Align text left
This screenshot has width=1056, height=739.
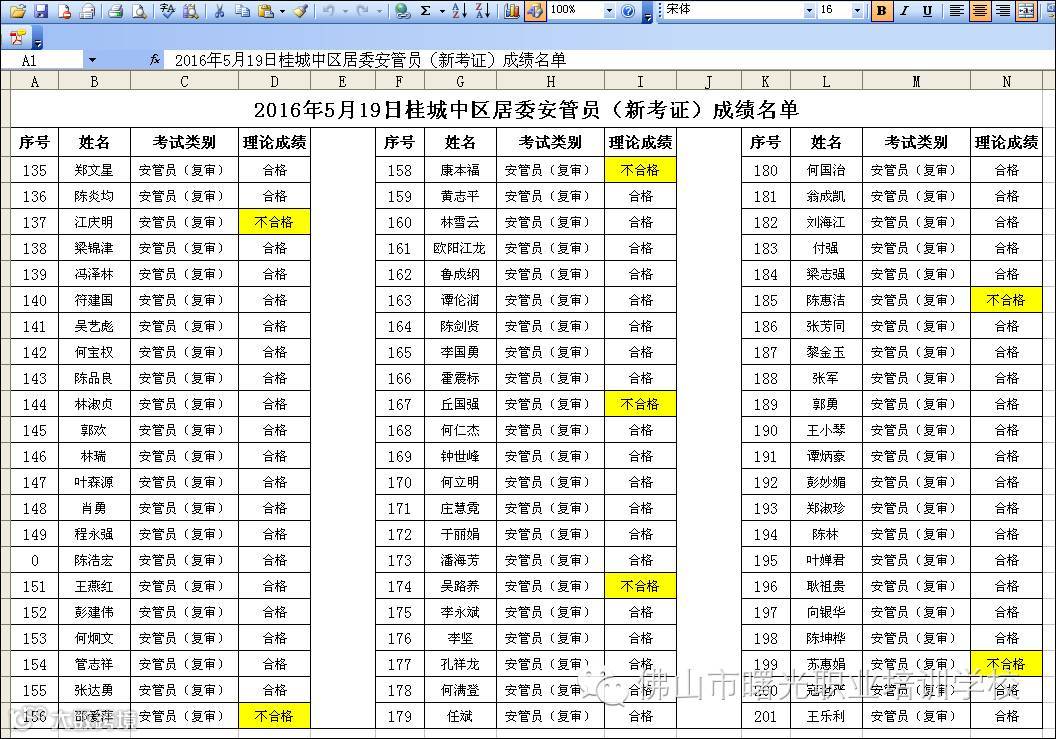956,11
